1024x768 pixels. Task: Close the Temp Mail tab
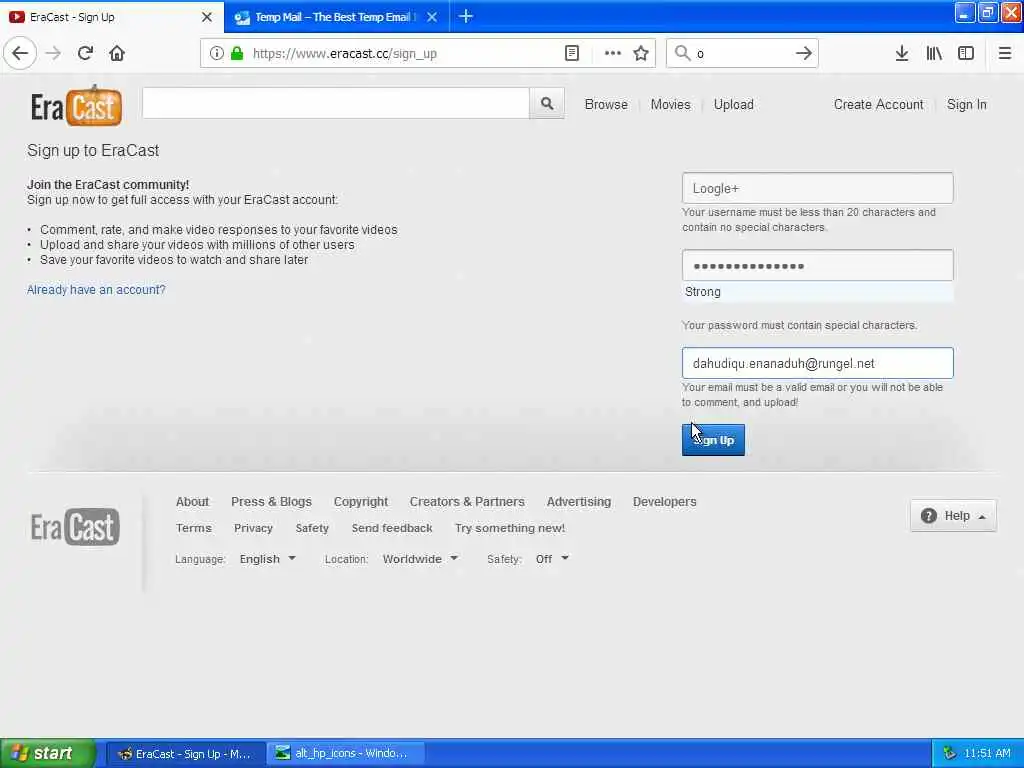pos(432,17)
